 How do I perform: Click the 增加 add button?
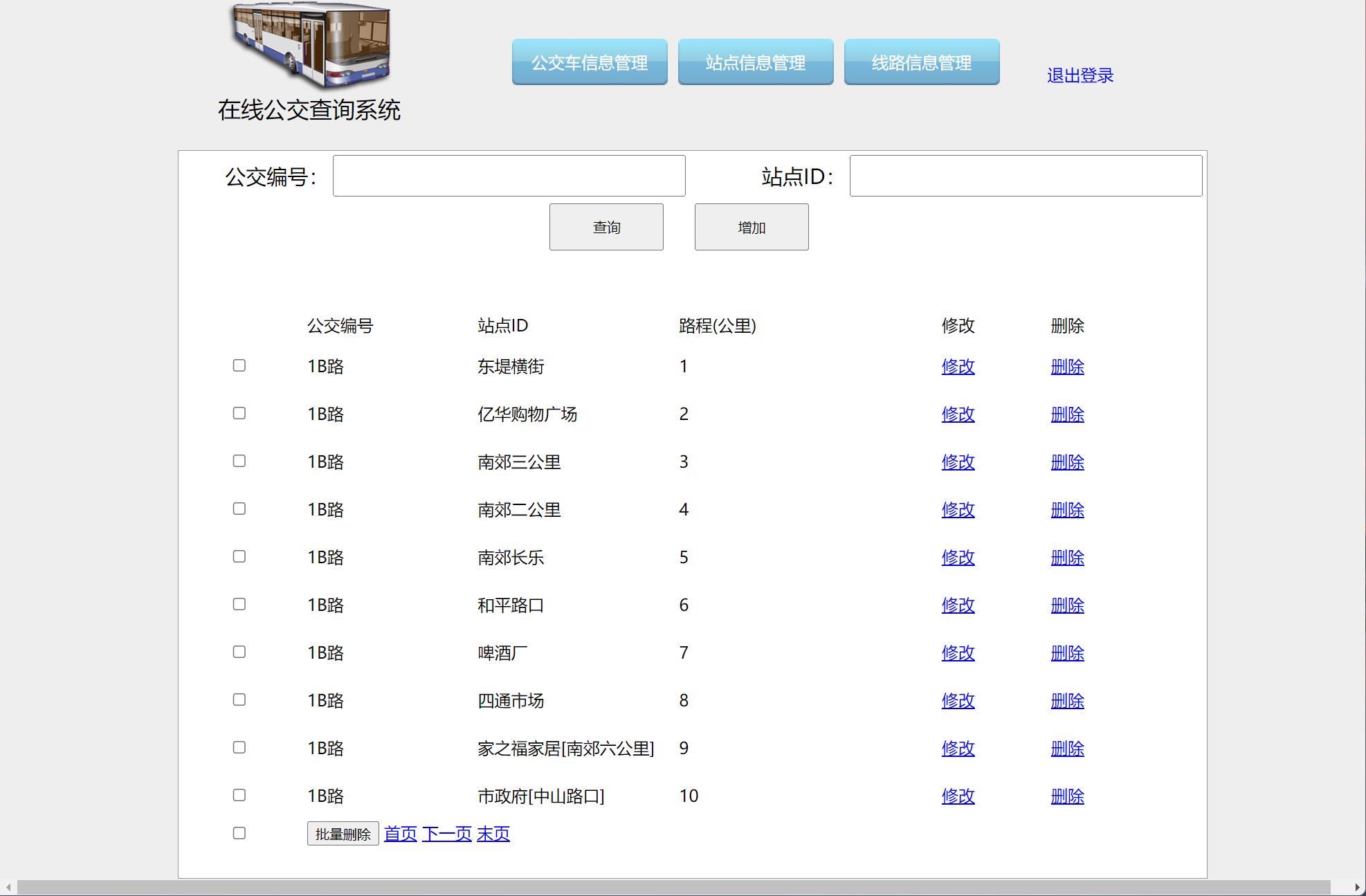point(751,226)
